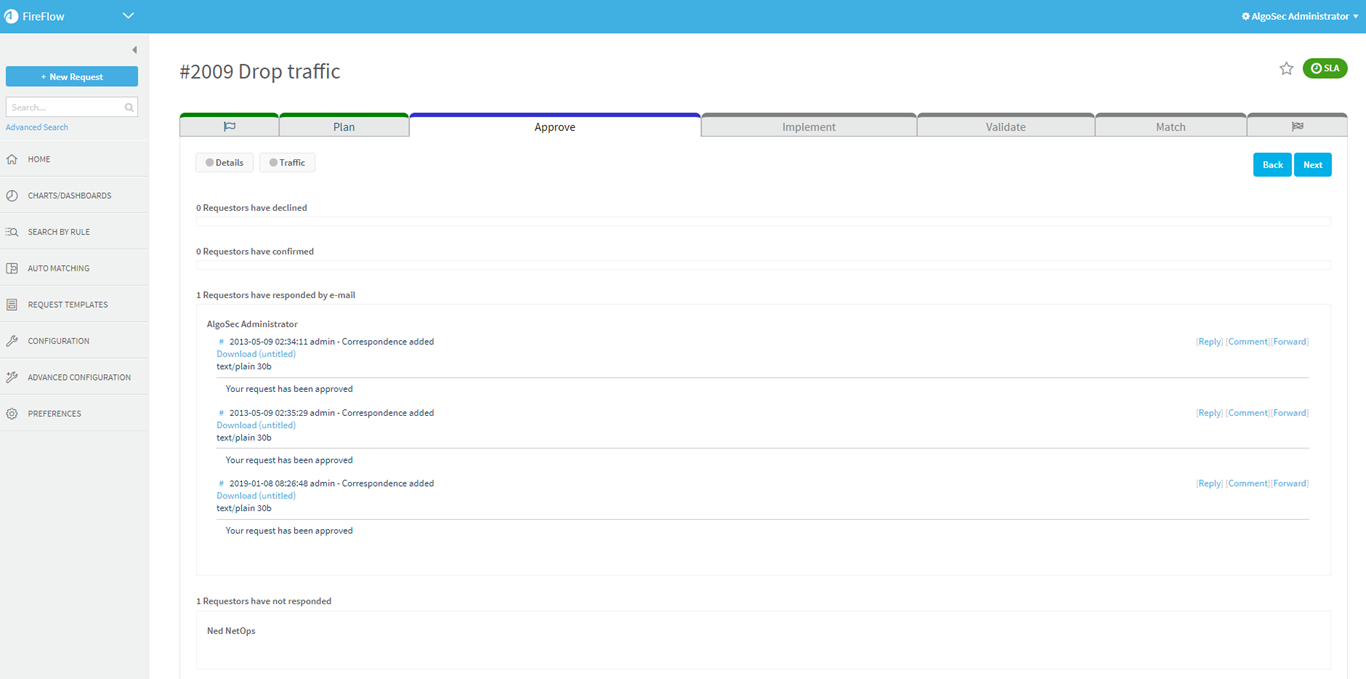Image resolution: width=1366 pixels, height=679 pixels.
Task: Open the Advanced Search link
Action: [x=37, y=128]
